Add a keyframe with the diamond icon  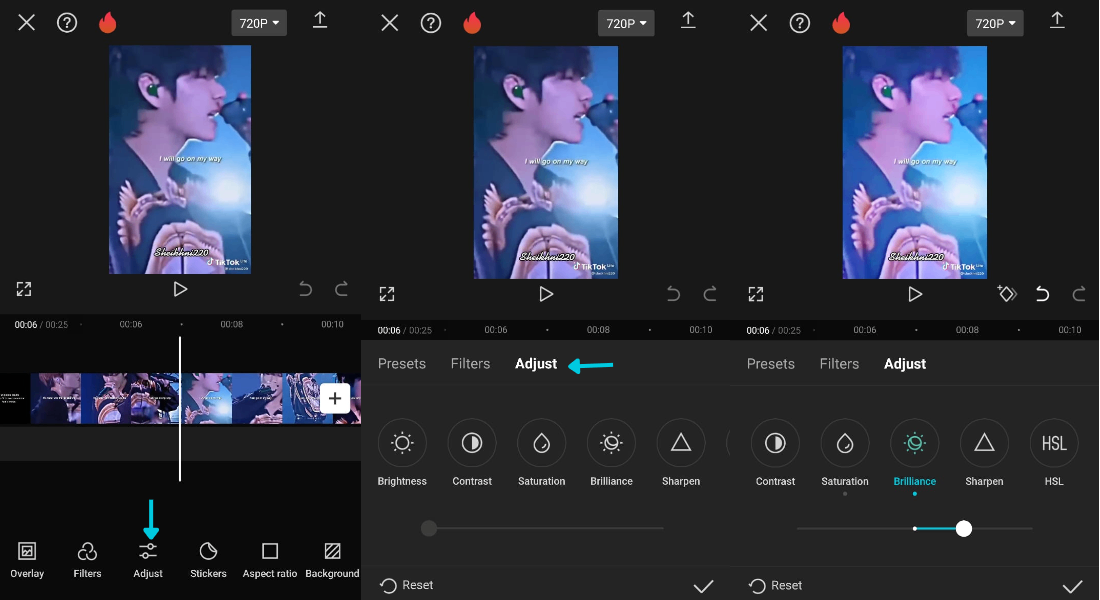[1007, 293]
